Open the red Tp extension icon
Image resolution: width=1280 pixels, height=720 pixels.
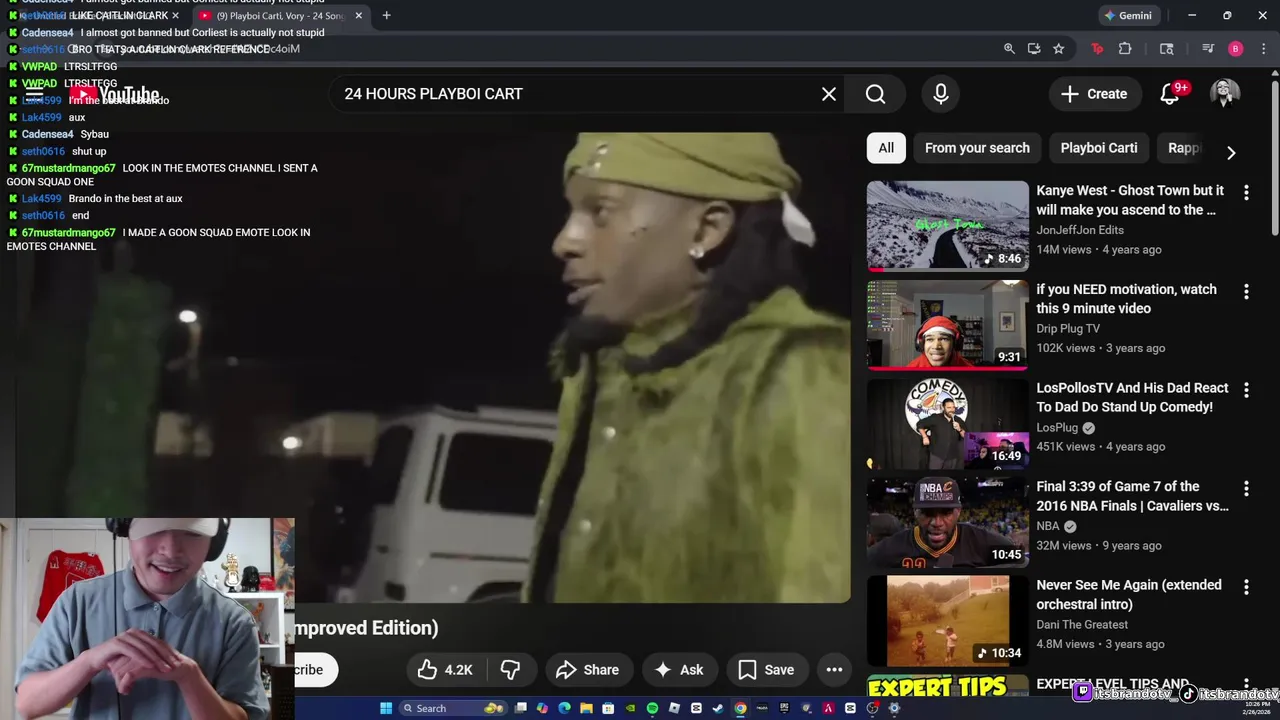point(1097,49)
